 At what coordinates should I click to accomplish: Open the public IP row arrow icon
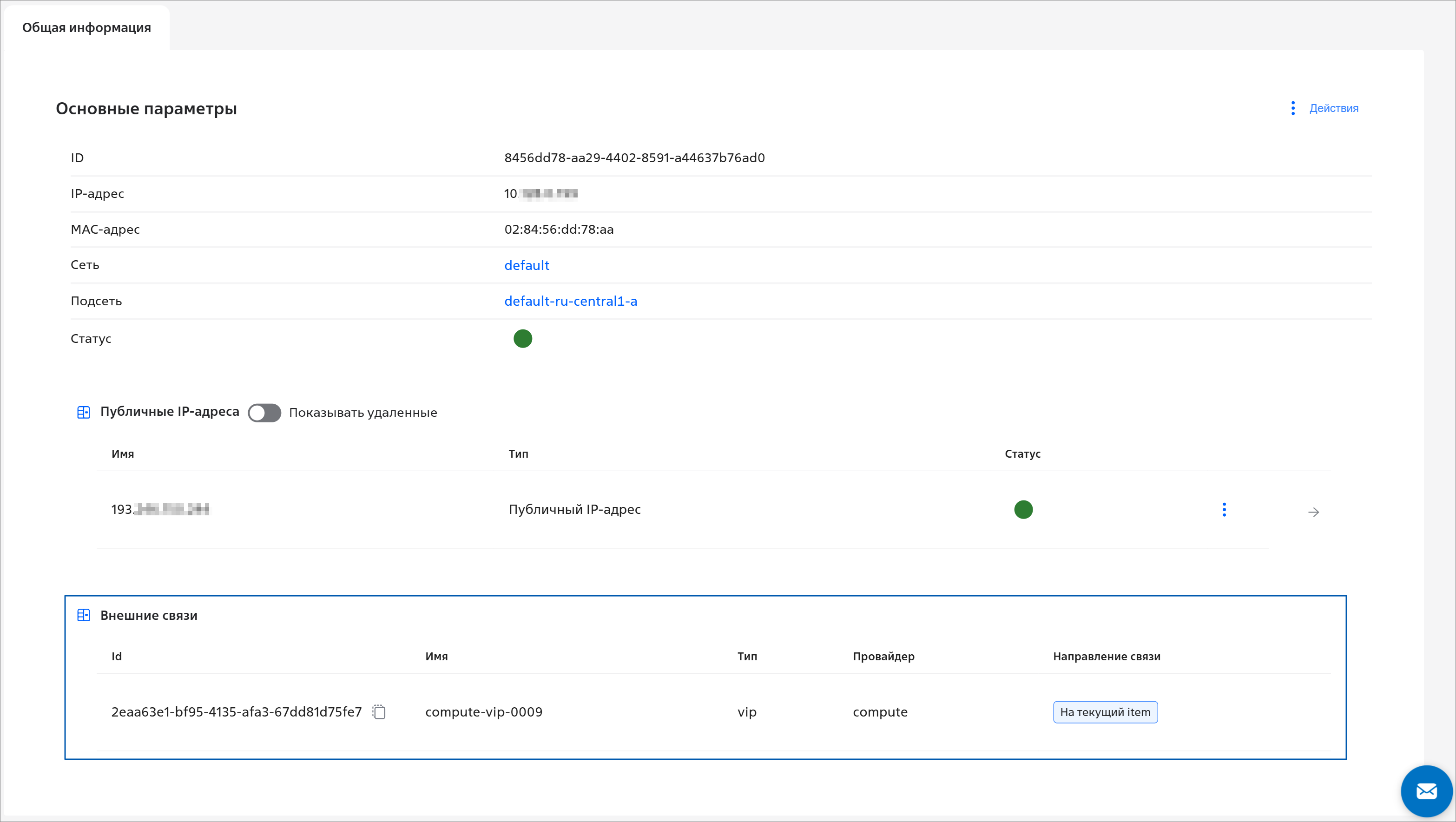tap(1314, 512)
